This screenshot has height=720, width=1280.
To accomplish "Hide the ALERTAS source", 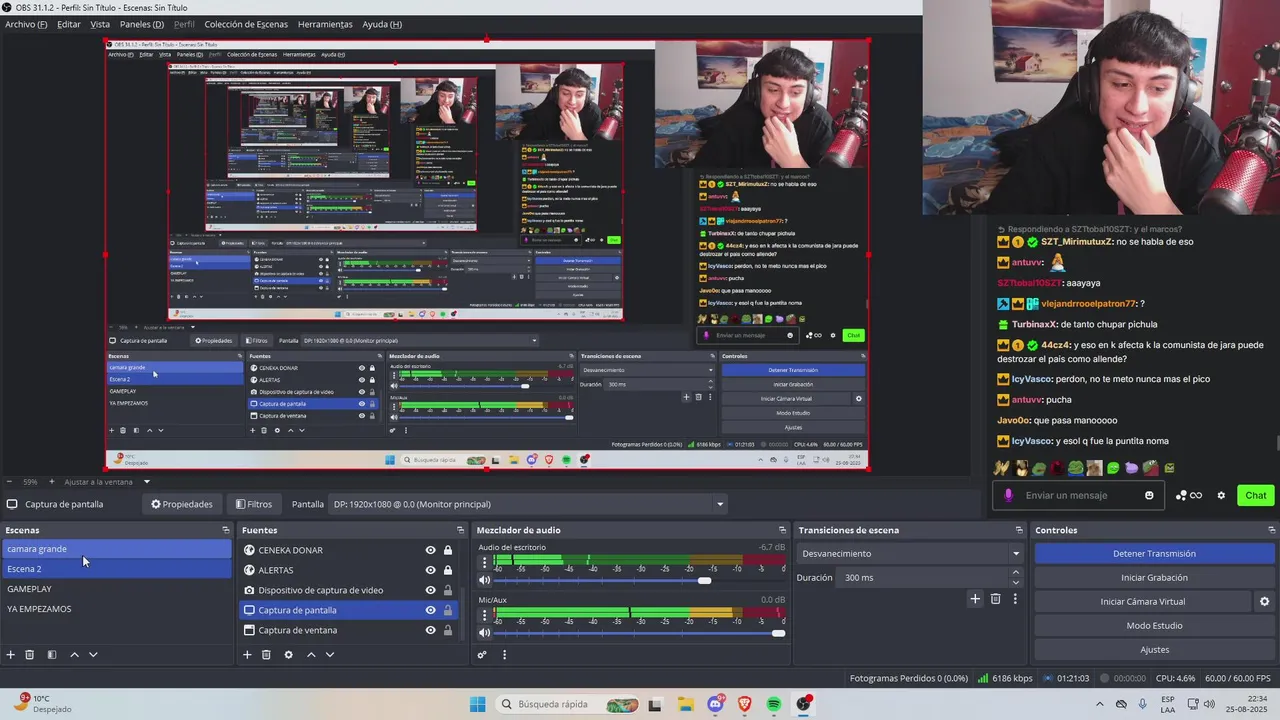I will 431,570.
